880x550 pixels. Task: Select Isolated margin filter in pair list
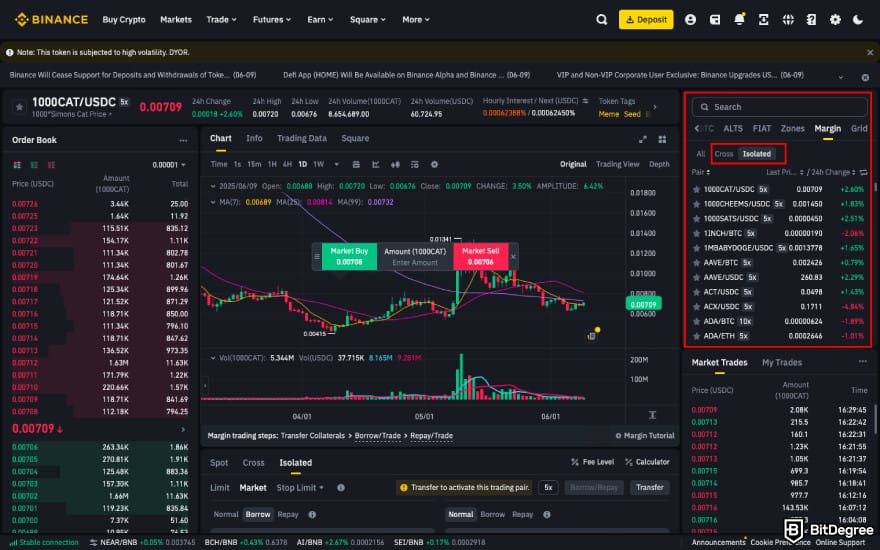pyautogui.click(x=757, y=154)
